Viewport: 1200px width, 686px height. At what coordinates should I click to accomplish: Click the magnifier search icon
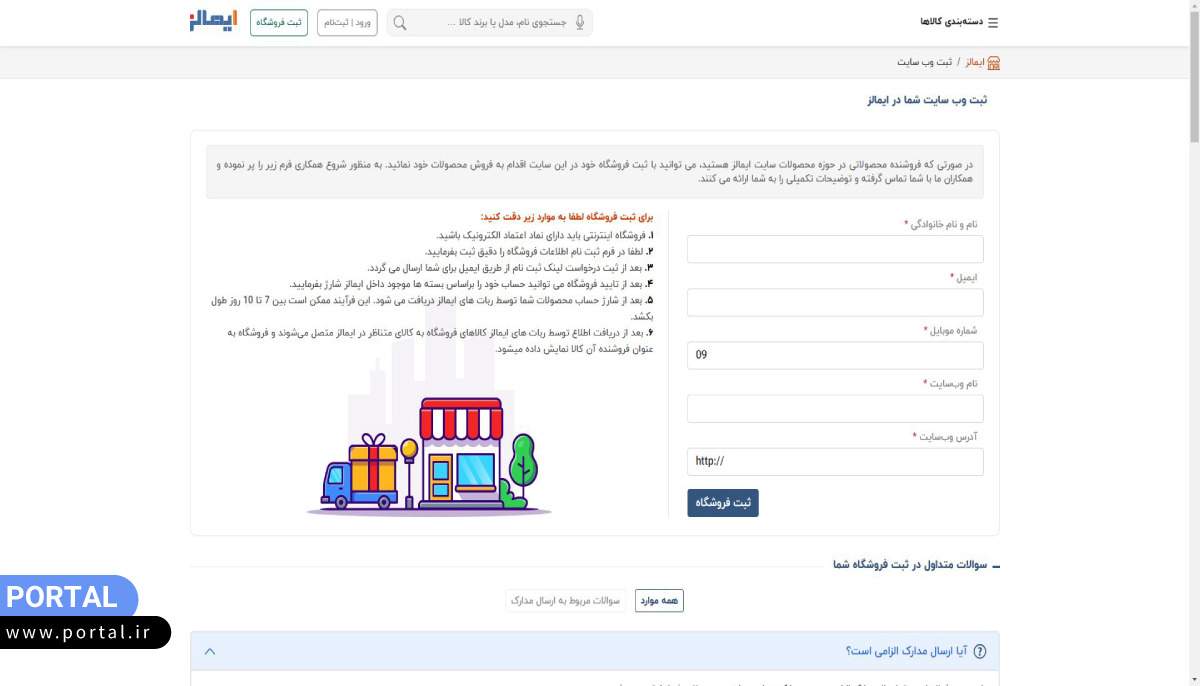click(400, 23)
